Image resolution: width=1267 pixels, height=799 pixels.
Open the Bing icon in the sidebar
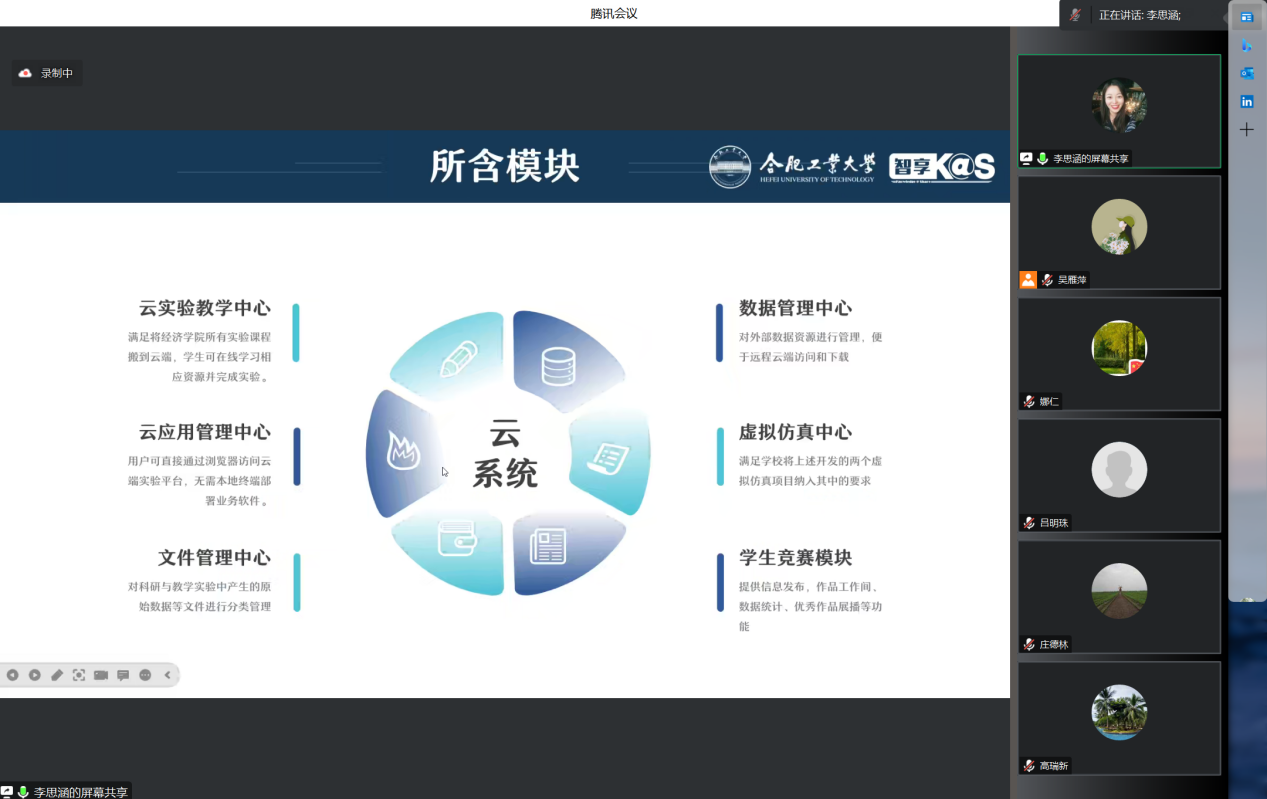tap(1246, 45)
